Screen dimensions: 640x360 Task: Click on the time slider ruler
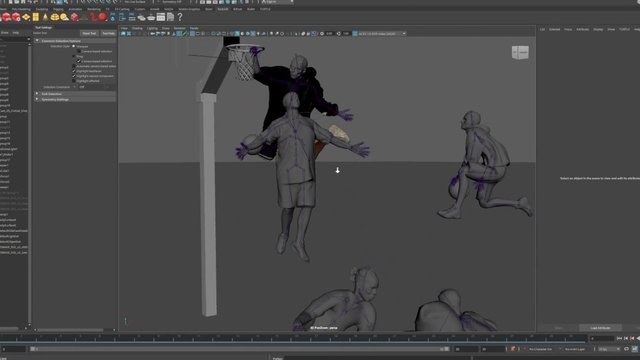tap(294, 338)
